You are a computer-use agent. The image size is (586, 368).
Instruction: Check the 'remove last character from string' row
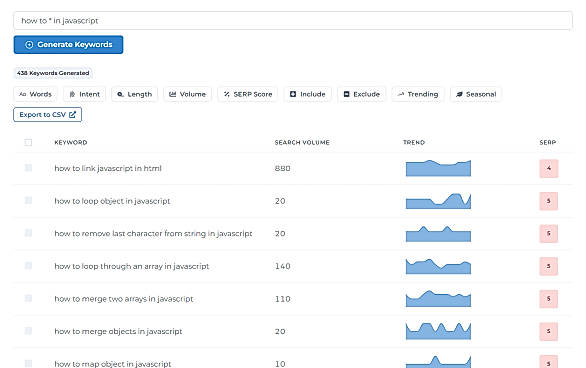pyautogui.click(x=28, y=233)
